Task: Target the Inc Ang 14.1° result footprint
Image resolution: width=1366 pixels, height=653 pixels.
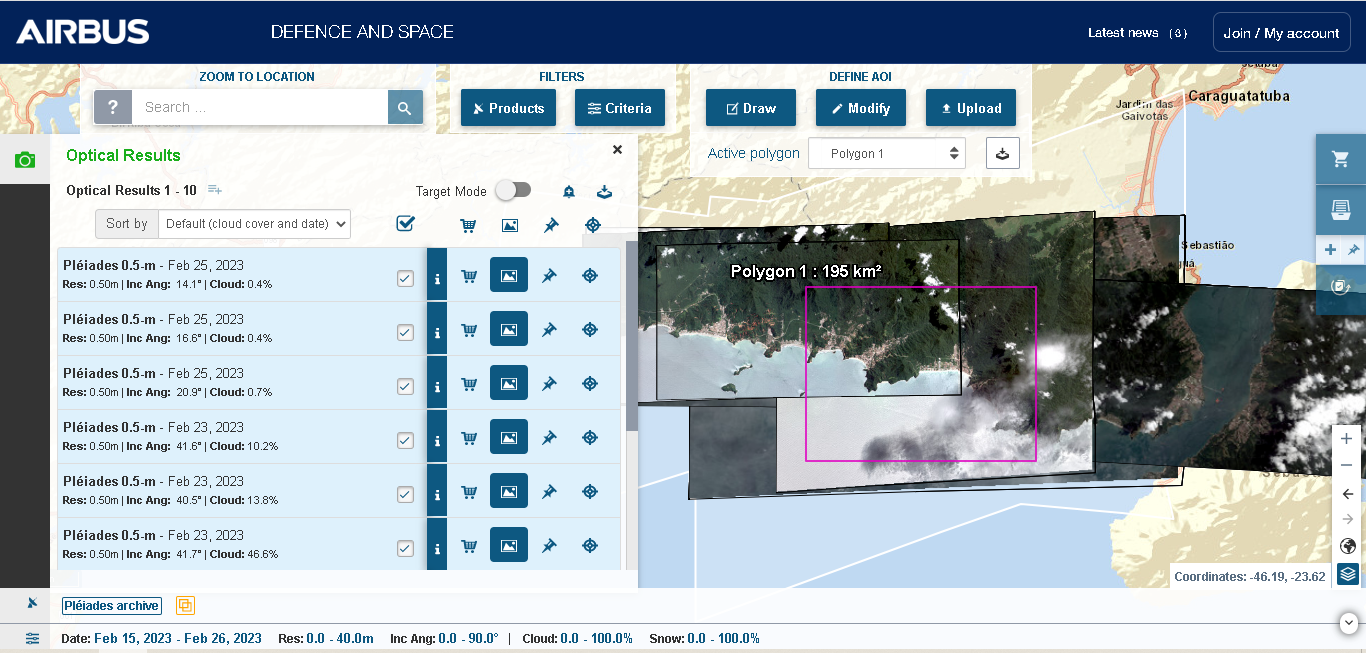Action: 590,276
